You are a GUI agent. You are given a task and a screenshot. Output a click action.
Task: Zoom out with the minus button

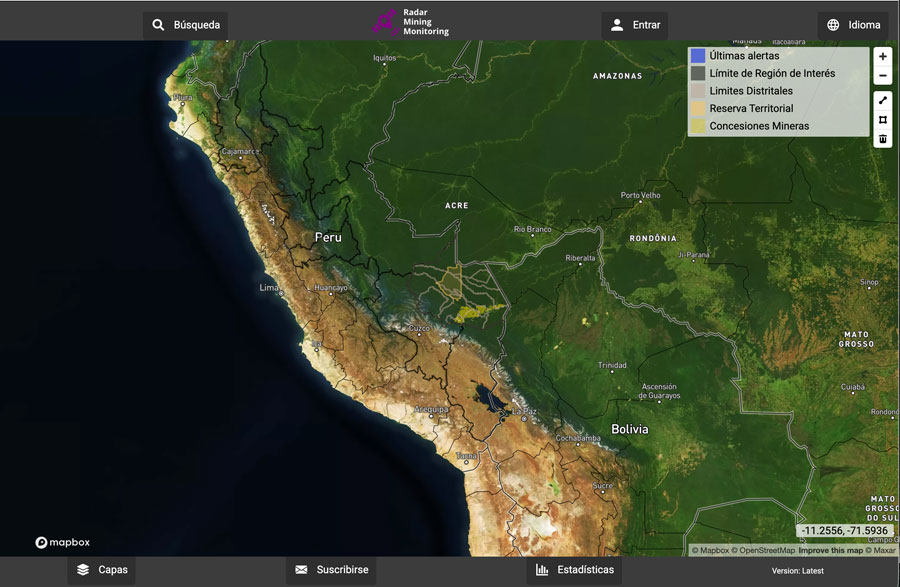pos(882,77)
